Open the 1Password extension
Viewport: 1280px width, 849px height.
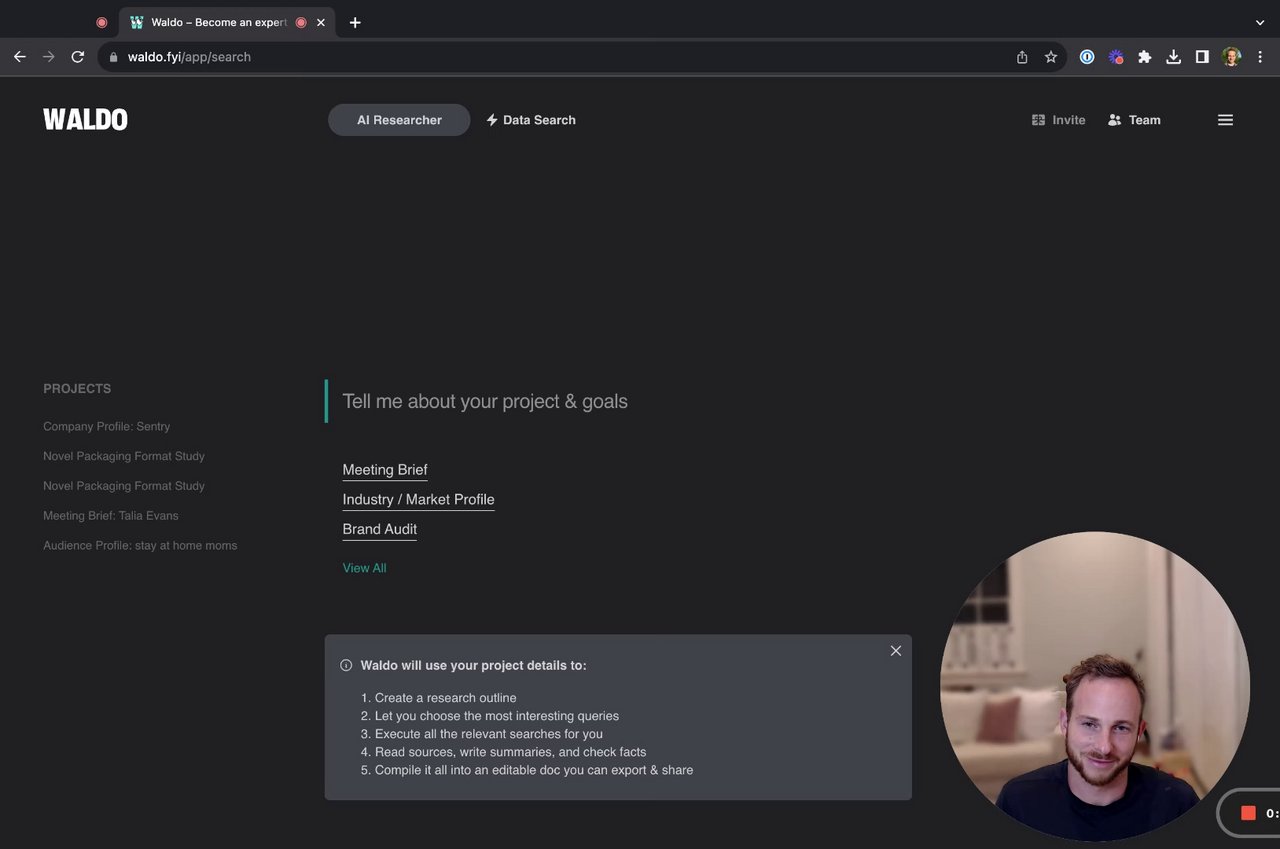coord(1087,57)
